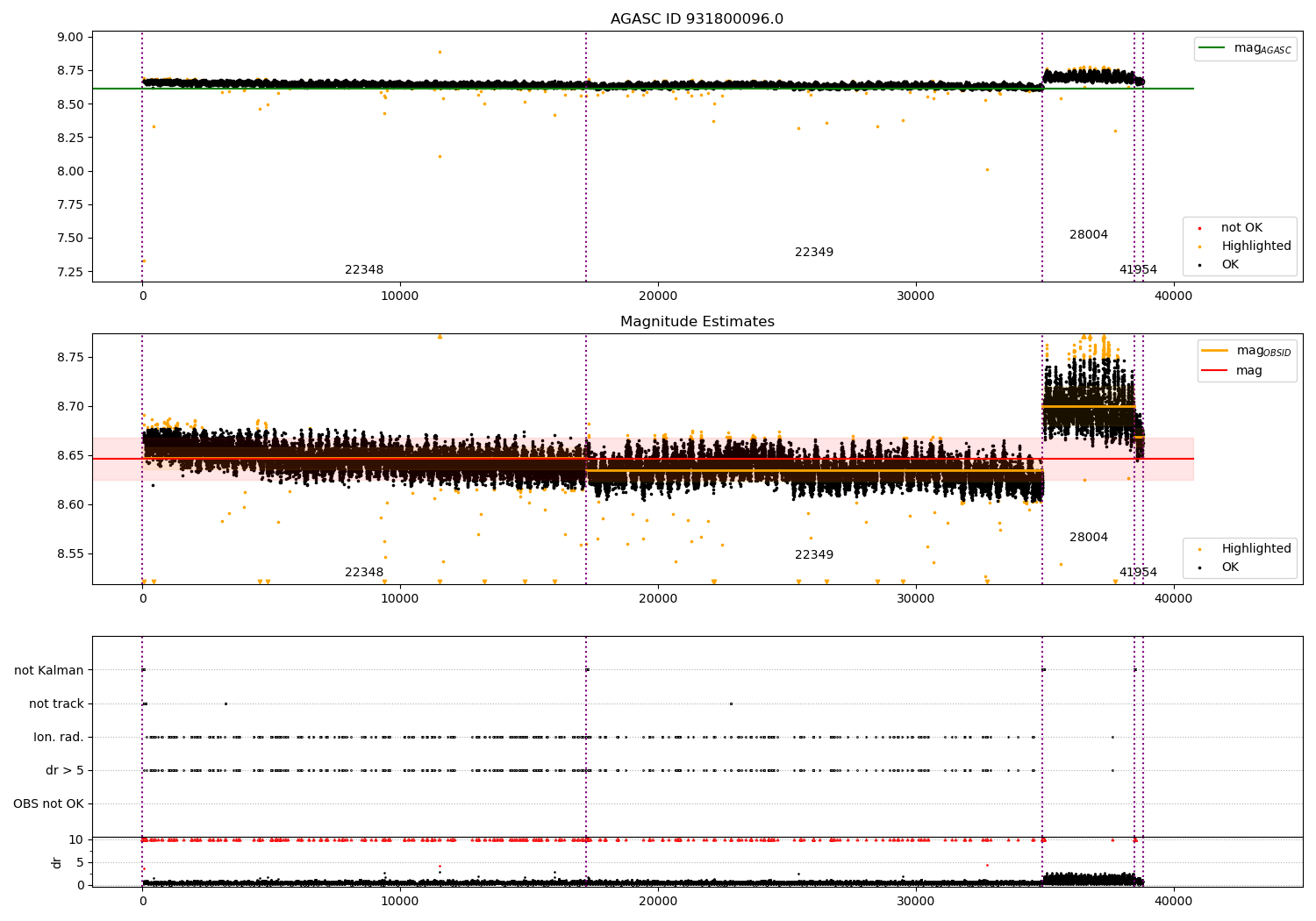
Task: Click OBSID label '22348' in the top plot
Action: tap(364, 269)
